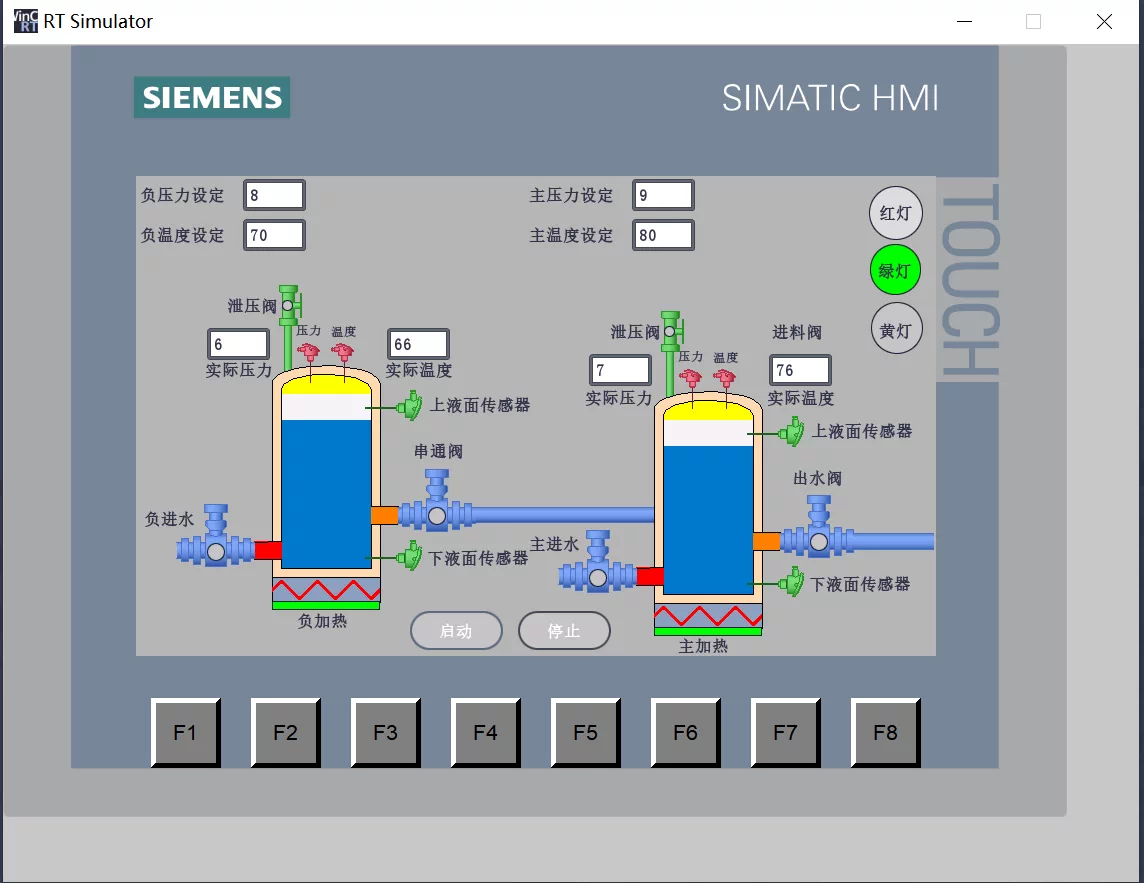Click left tank 温度 gauge icon
Image resolution: width=1144 pixels, height=883 pixels.
click(x=342, y=353)
